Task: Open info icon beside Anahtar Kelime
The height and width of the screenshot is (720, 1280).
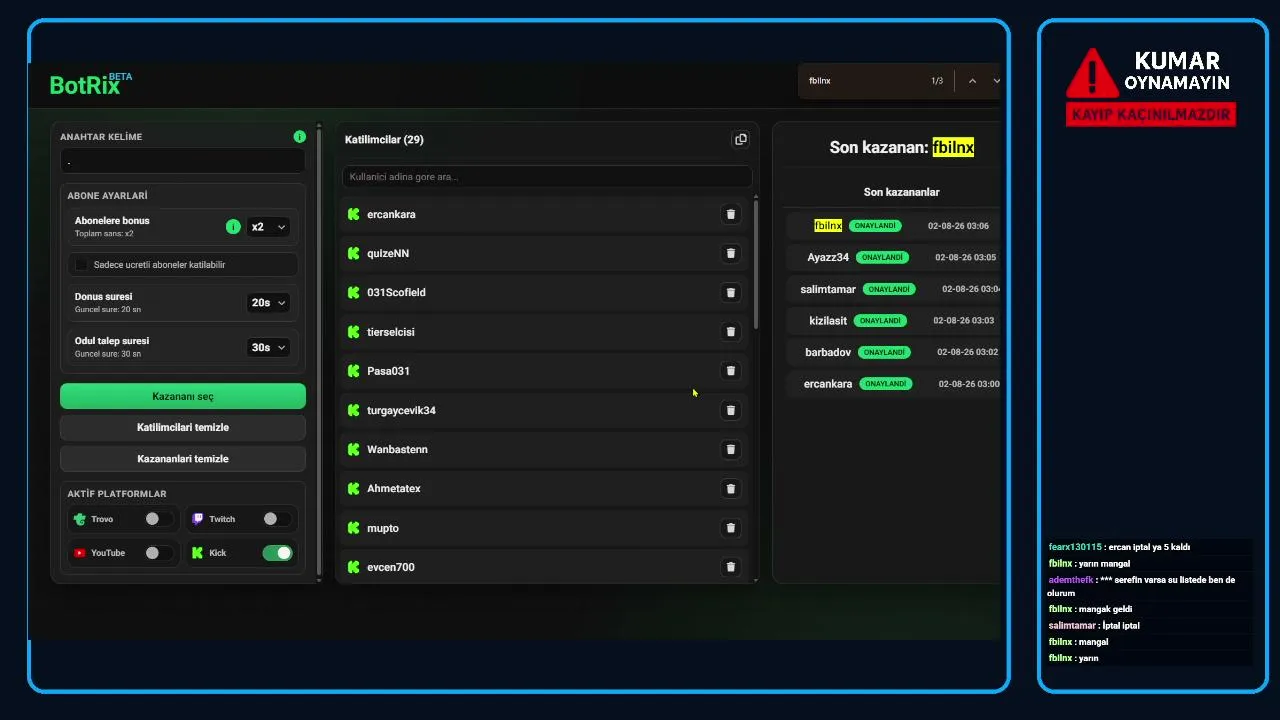Action: (299, 136)
